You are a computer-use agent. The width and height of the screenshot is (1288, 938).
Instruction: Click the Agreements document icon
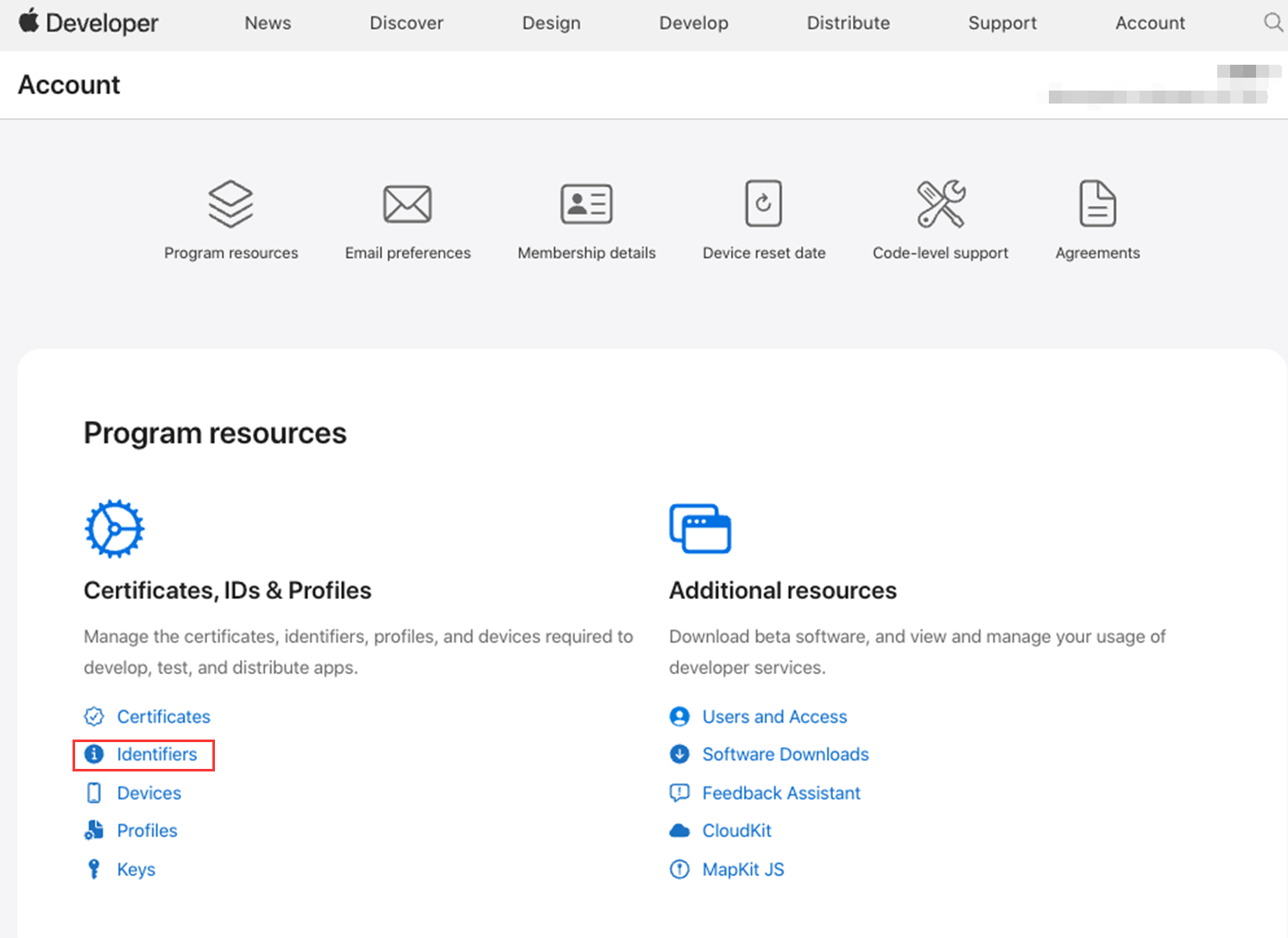(x=1098, y=204)
